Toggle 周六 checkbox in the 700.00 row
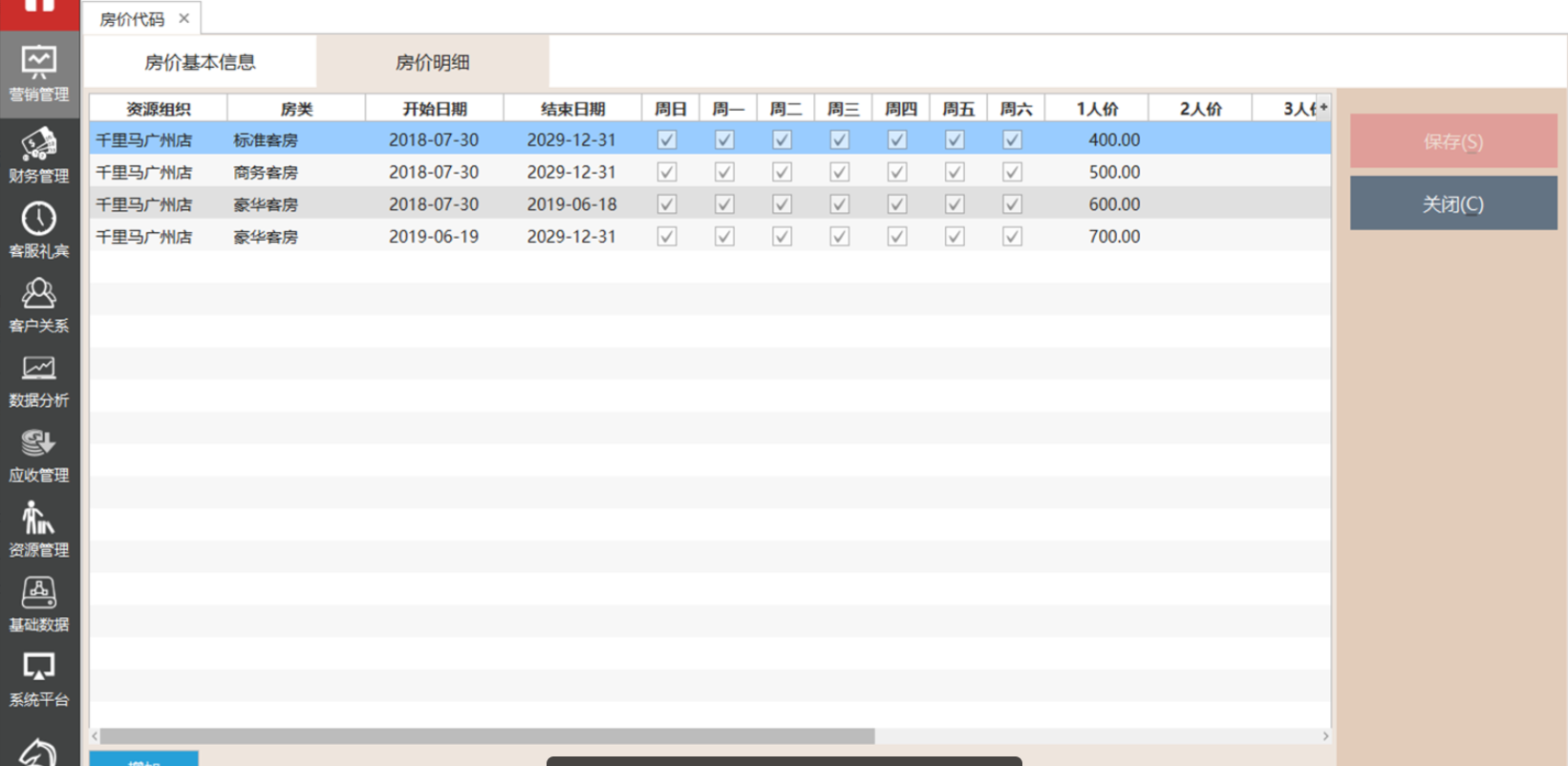Viewport: 1568px width, 766px height. pyautogui.click(x=1012, y=237)
